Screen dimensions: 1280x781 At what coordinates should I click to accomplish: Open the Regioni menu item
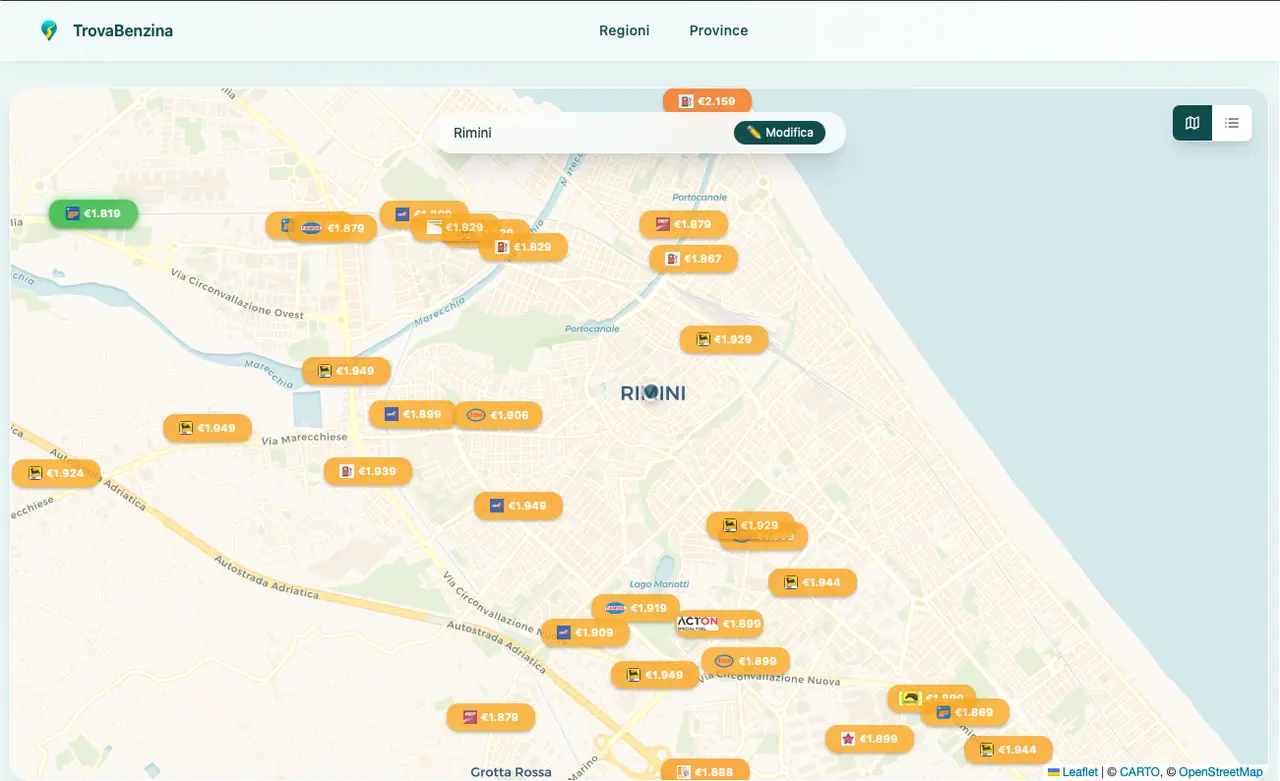tap(624, 31)
